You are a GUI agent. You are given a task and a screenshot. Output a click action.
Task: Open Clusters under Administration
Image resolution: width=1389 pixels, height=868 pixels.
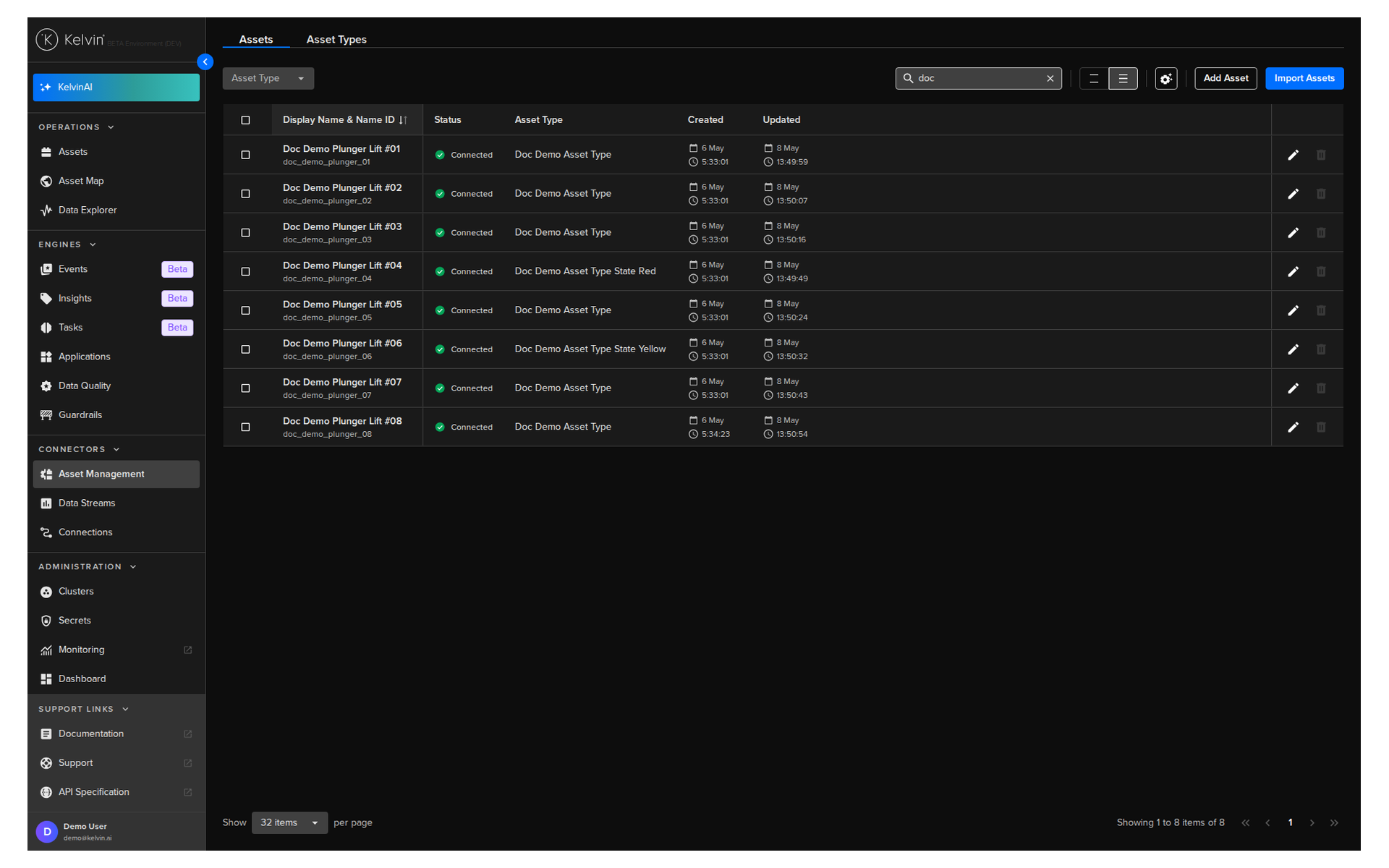coord(116,592)
